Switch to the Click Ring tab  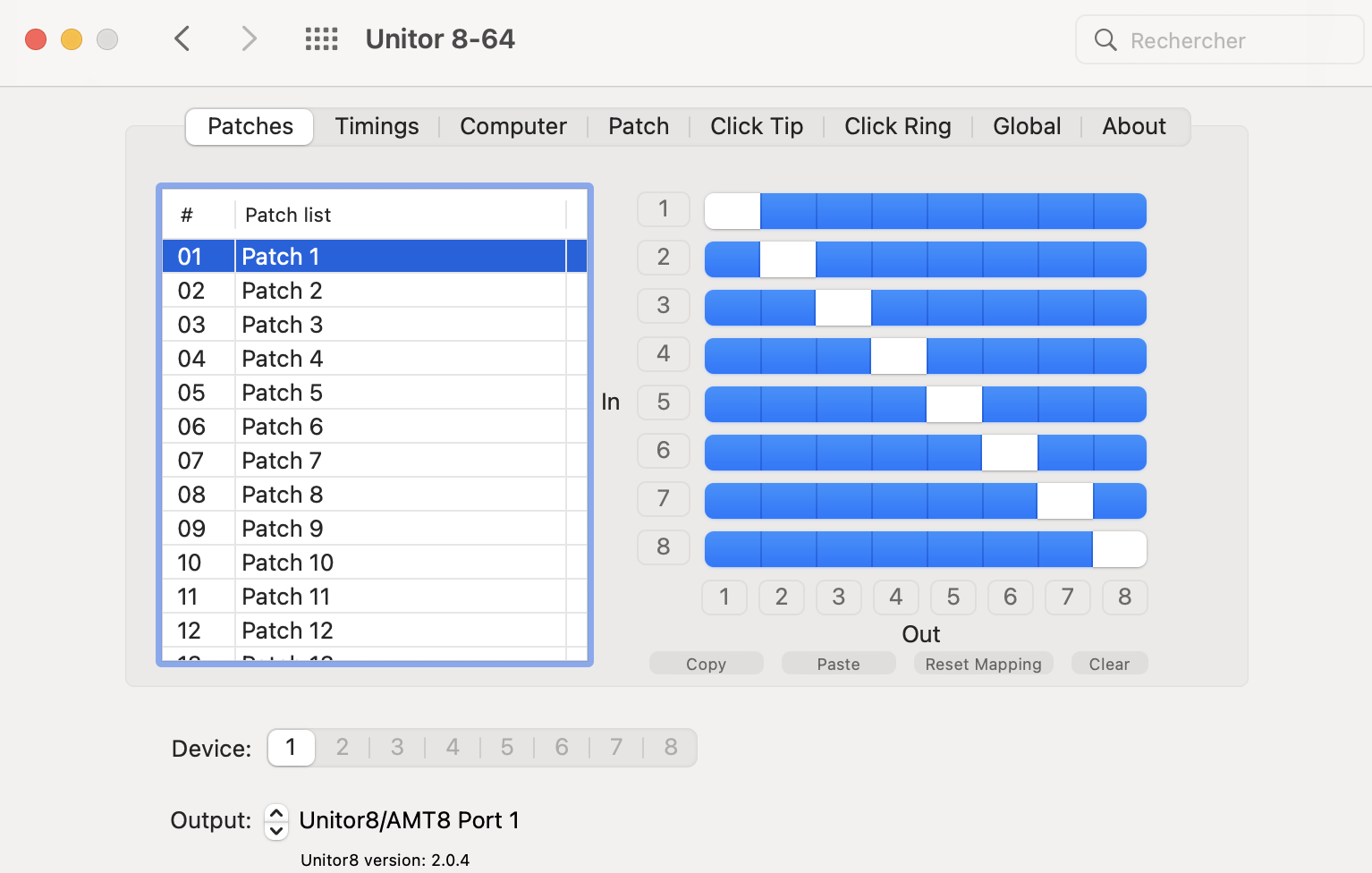[x=897, y=126]
